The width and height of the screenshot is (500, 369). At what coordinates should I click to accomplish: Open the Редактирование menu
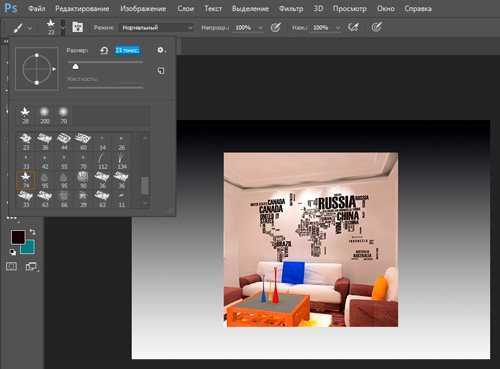click(82, 9)
